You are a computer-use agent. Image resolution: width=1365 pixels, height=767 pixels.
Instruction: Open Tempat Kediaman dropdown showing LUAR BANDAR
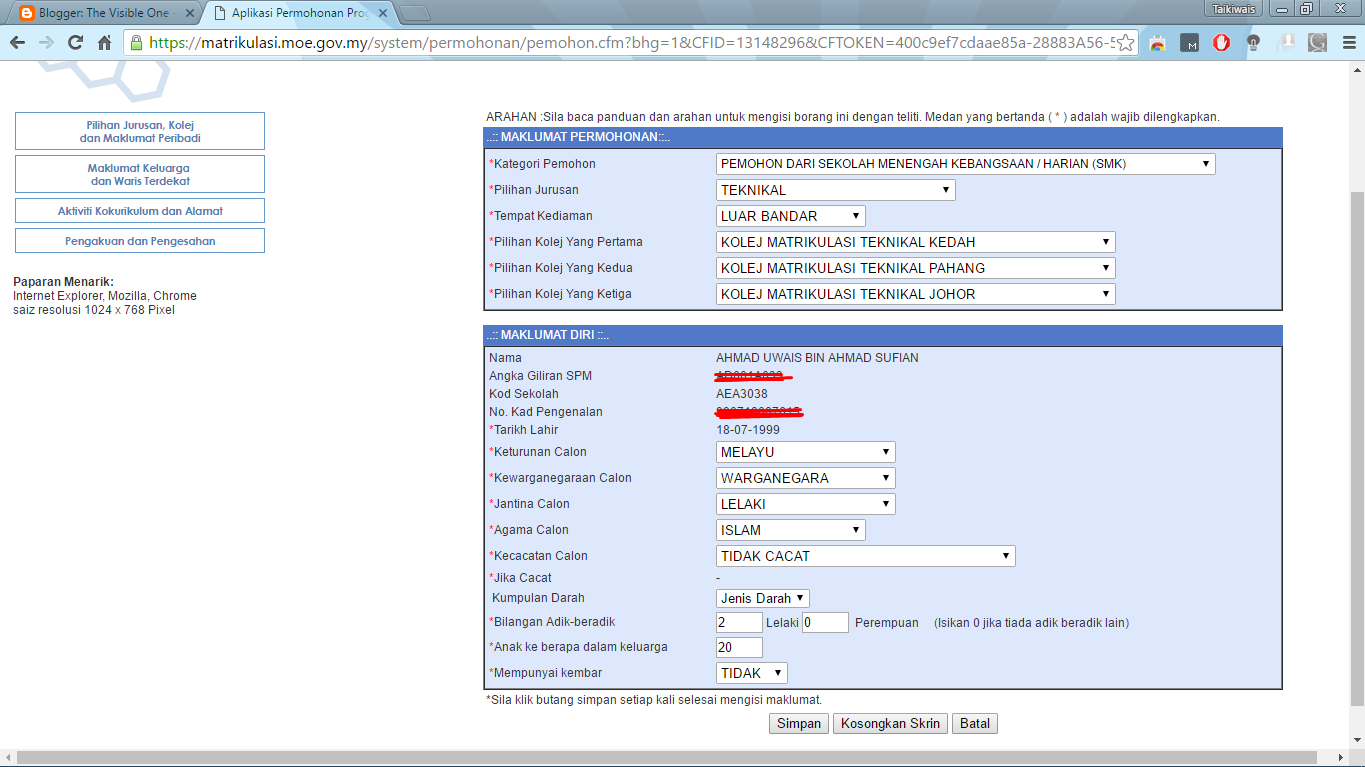[x=790, y=216]
